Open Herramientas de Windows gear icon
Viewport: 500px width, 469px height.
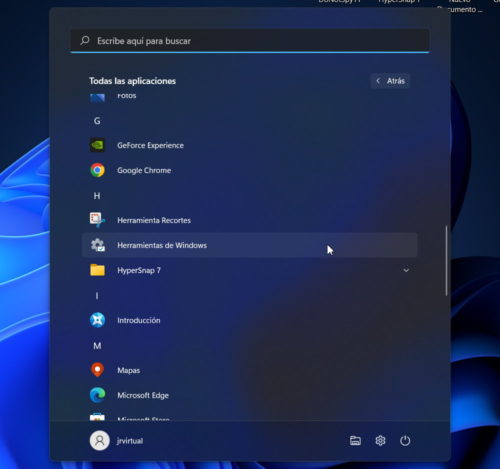(98, 245)
